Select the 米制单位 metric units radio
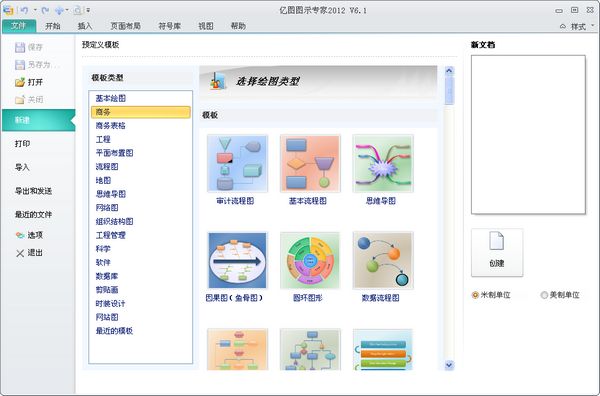 click(475, 295)
